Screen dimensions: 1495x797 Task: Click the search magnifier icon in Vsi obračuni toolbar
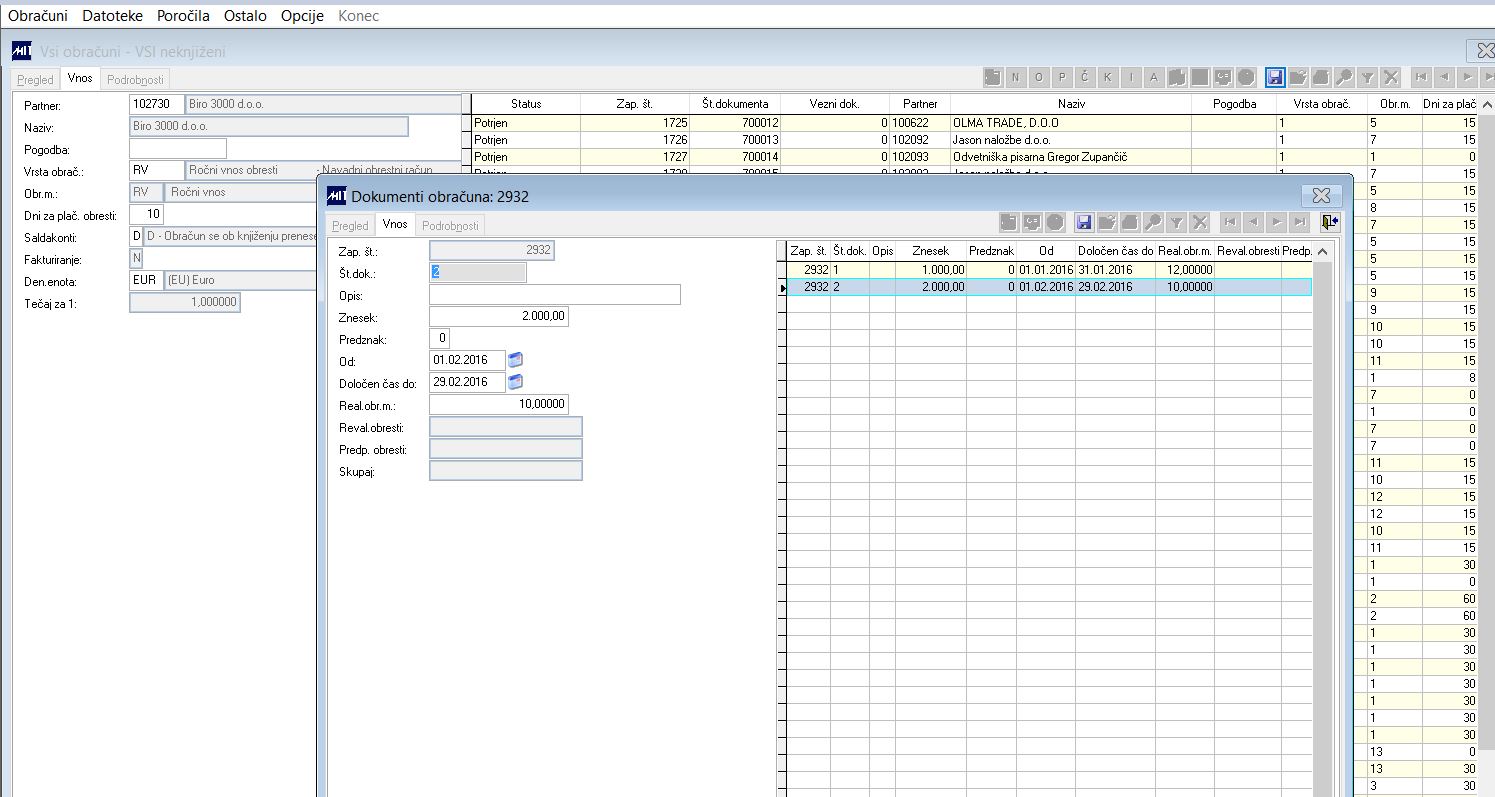pyautogui.click(x=1344, y=77)
